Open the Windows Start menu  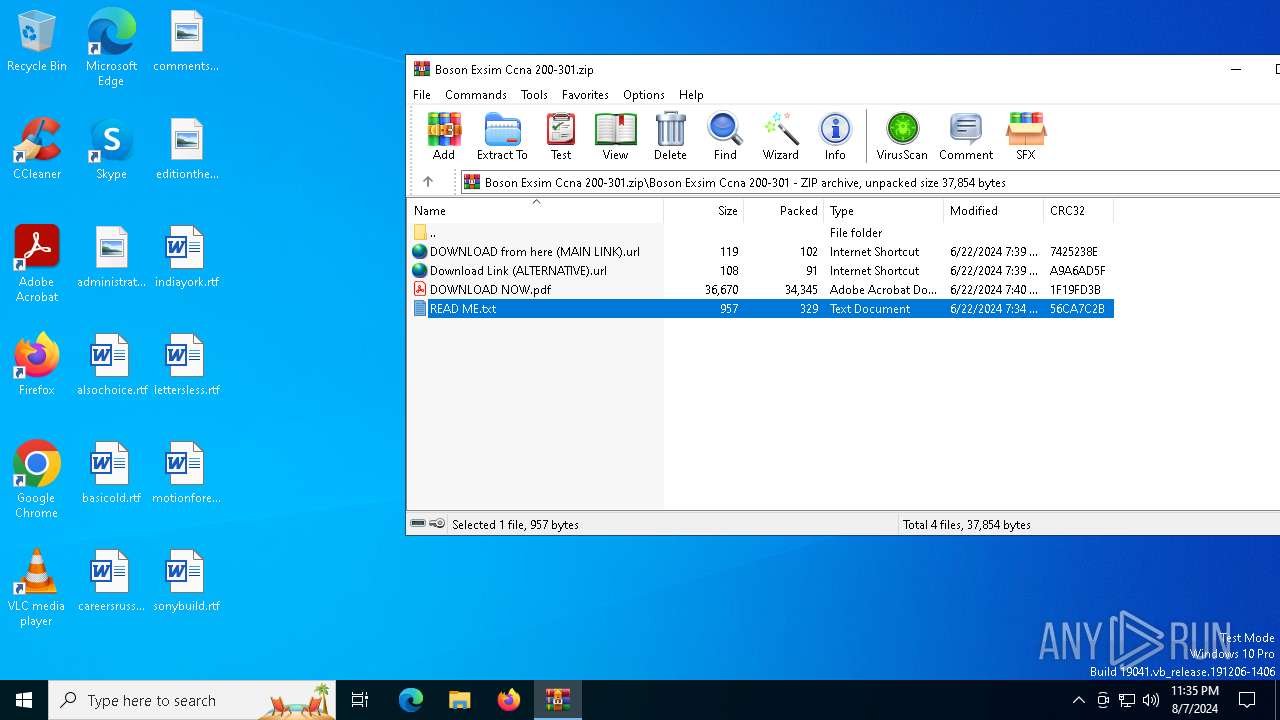[x=24, y=700]
